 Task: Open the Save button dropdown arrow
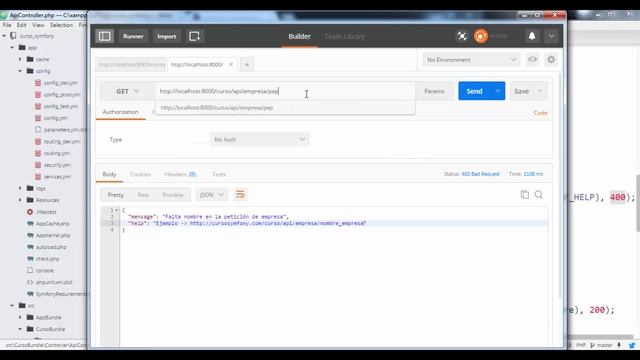(540, 91)
